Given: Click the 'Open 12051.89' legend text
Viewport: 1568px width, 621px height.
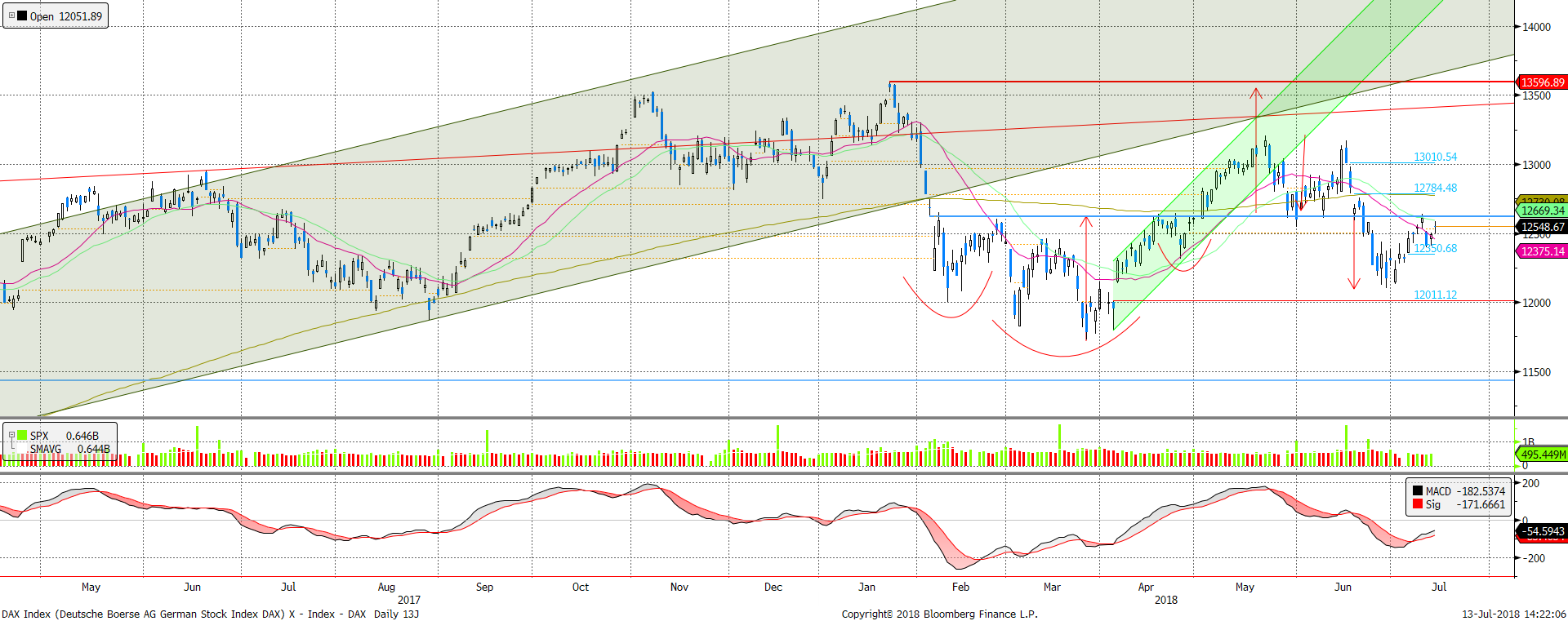Looking at the screenshot, I should click(66, 16).
